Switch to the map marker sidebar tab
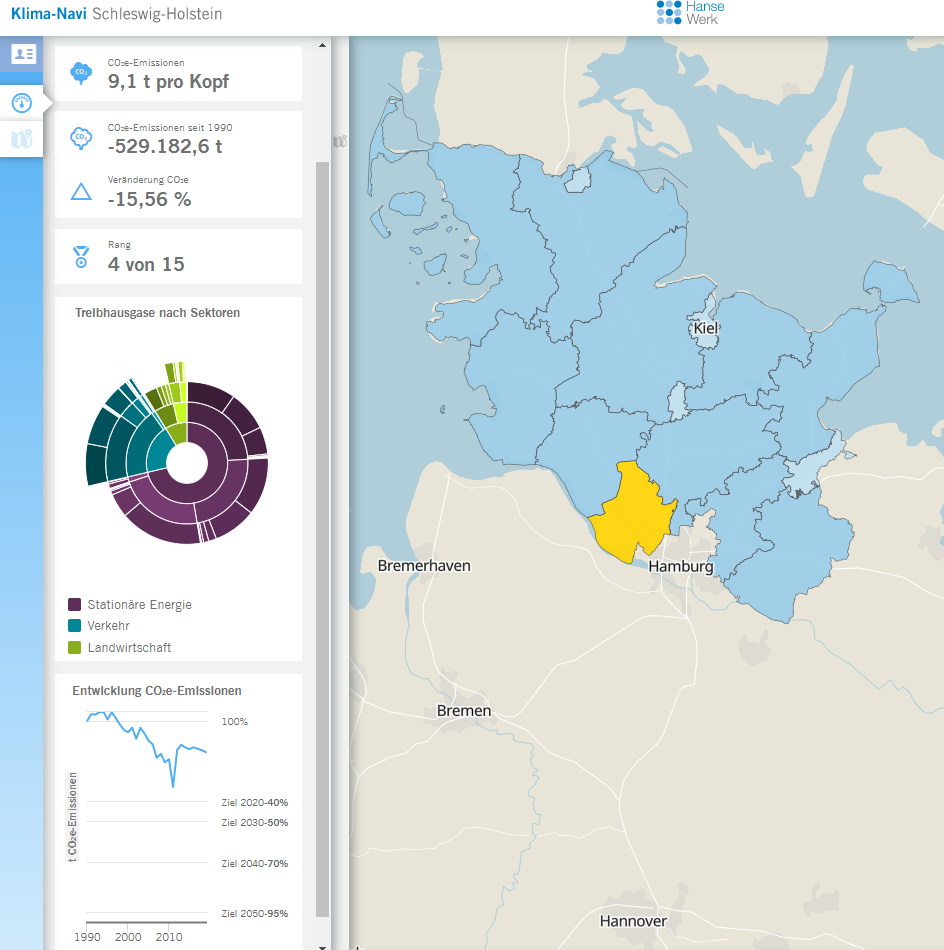The width and height of the screenshot is (944, 950). [x=22, y=140]
